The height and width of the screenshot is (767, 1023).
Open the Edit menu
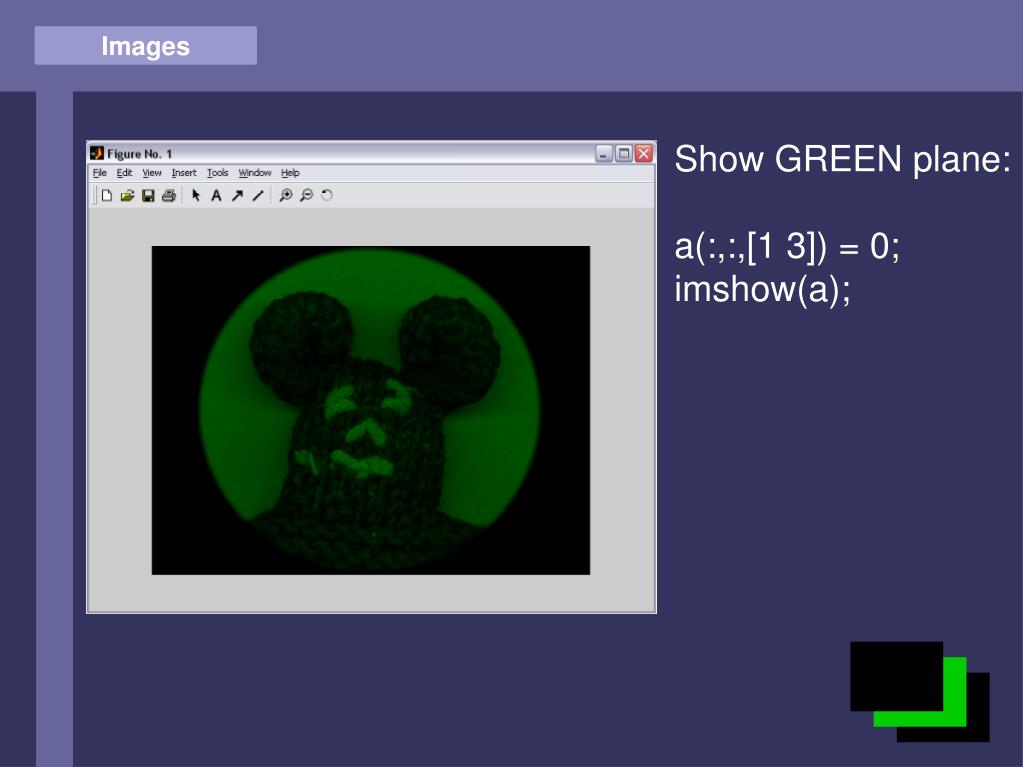(x=124, y=173)
